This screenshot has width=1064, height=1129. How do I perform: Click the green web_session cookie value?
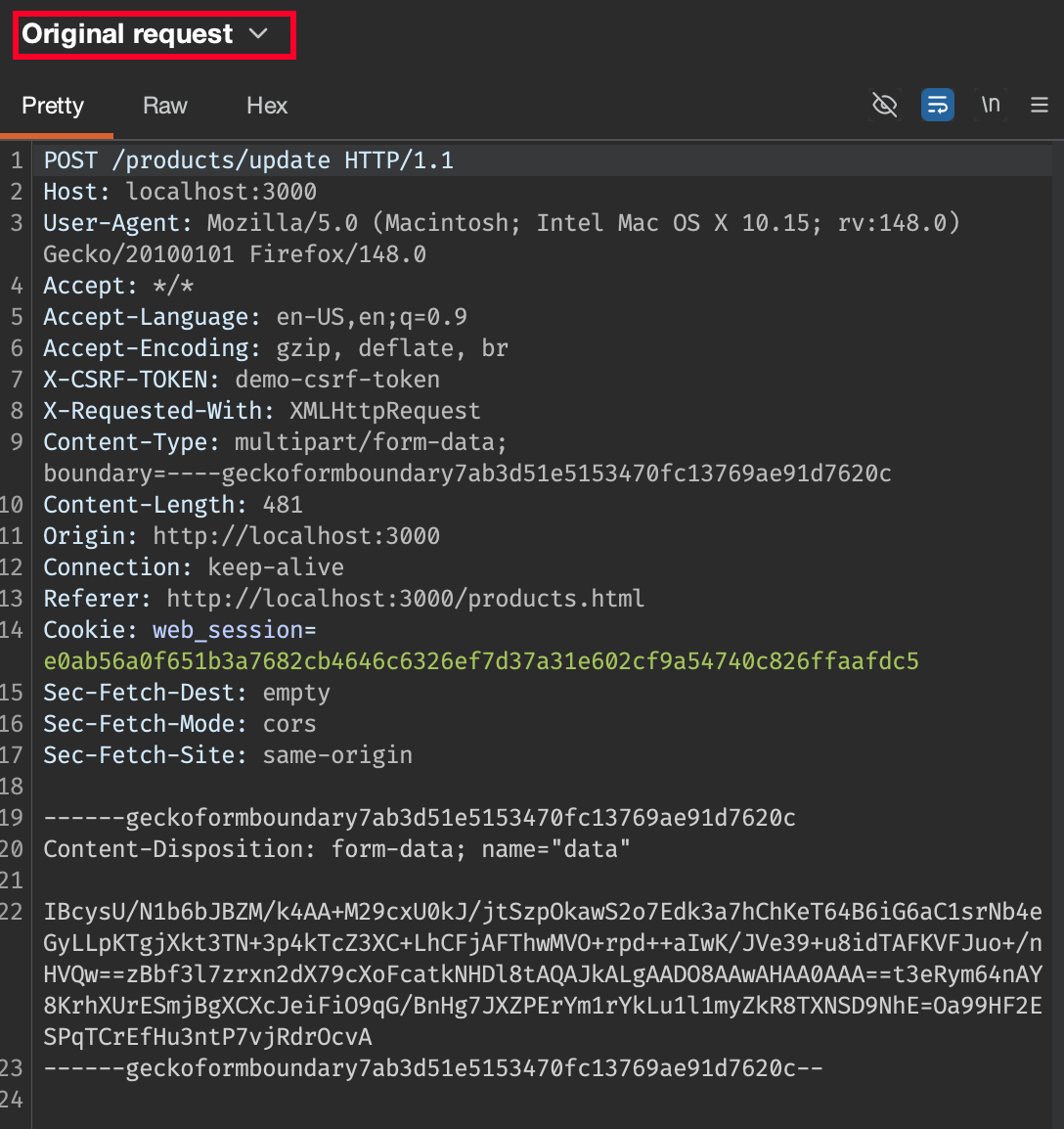pyautogui.click(x=481, y=661)
